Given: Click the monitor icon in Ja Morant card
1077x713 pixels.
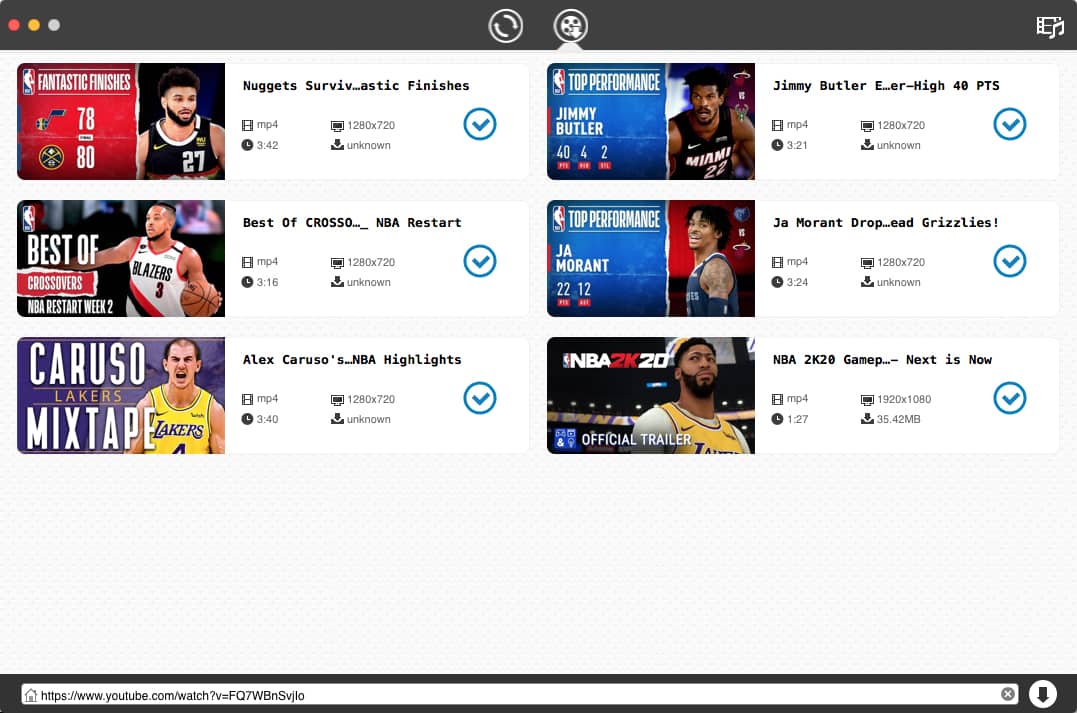Looking at the screenshot, I should pyautogui.click(x=868, y=262).
